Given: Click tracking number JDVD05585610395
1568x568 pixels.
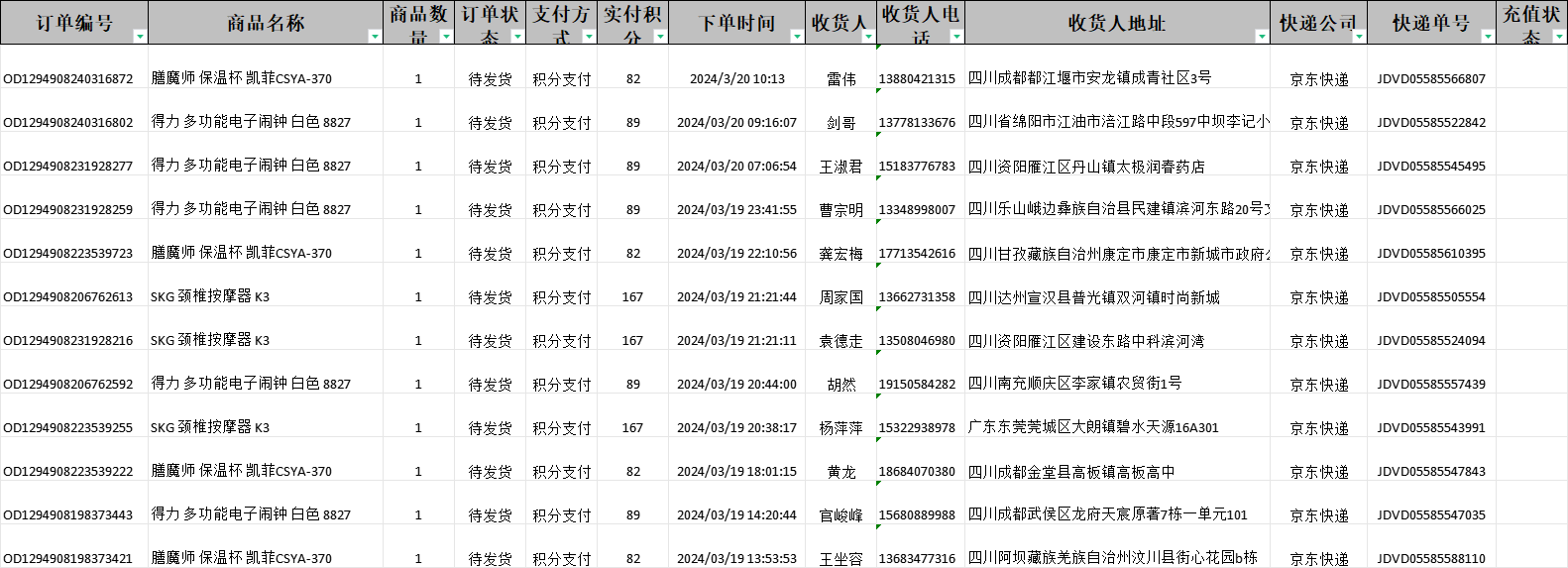Looking at the screenshot, I should [x=1431, y=254].
